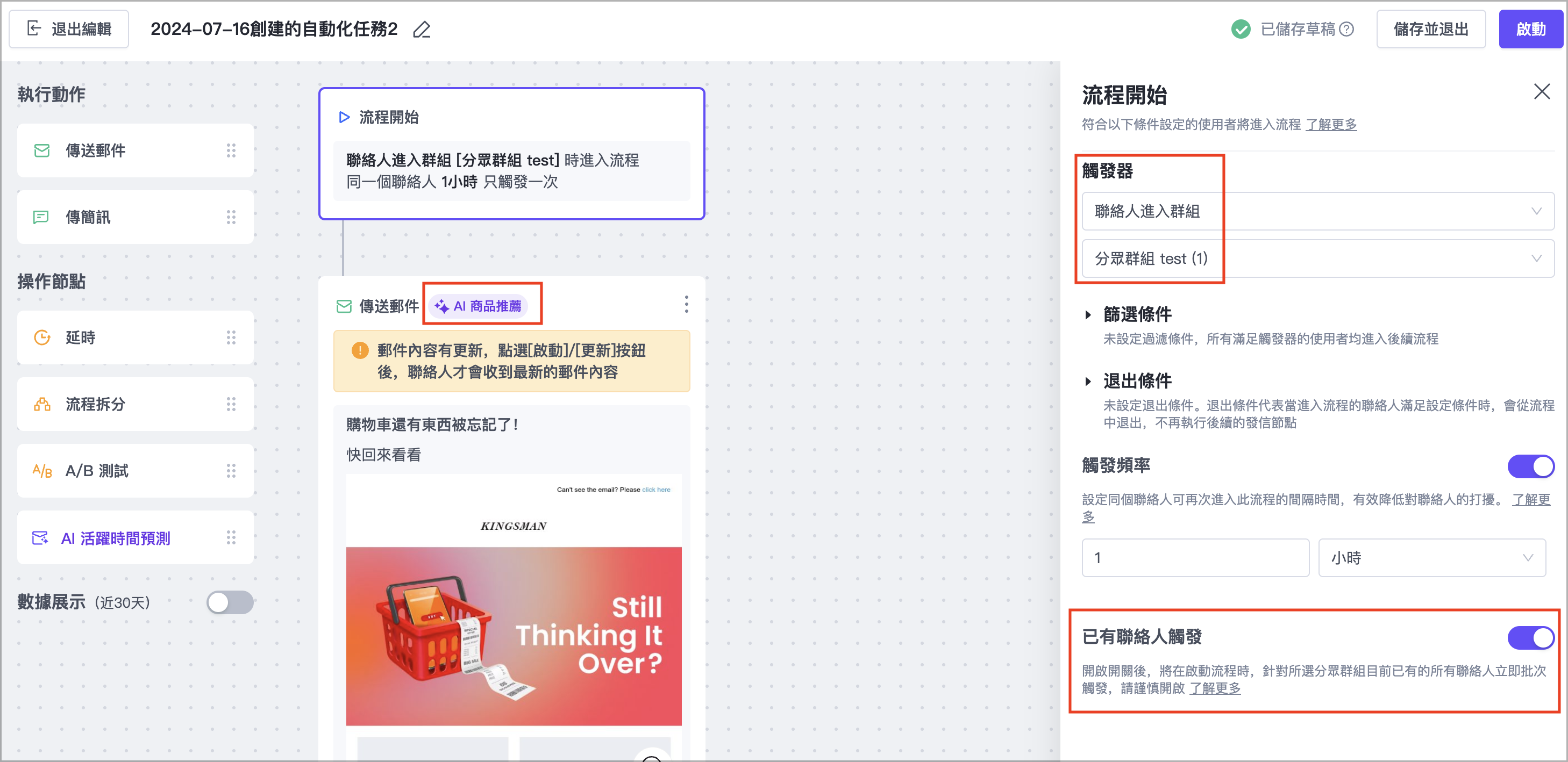
Task: Expand the 退出條件 section
Action: pos(1088,382)
